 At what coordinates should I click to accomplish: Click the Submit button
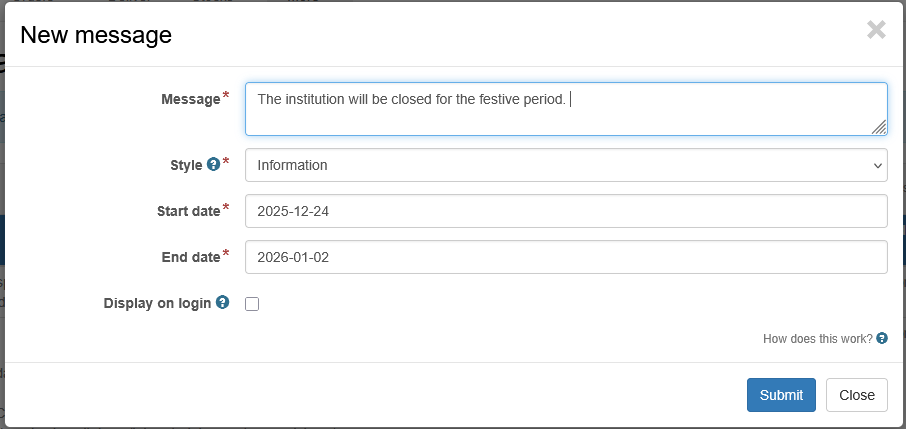pos(781,395)
